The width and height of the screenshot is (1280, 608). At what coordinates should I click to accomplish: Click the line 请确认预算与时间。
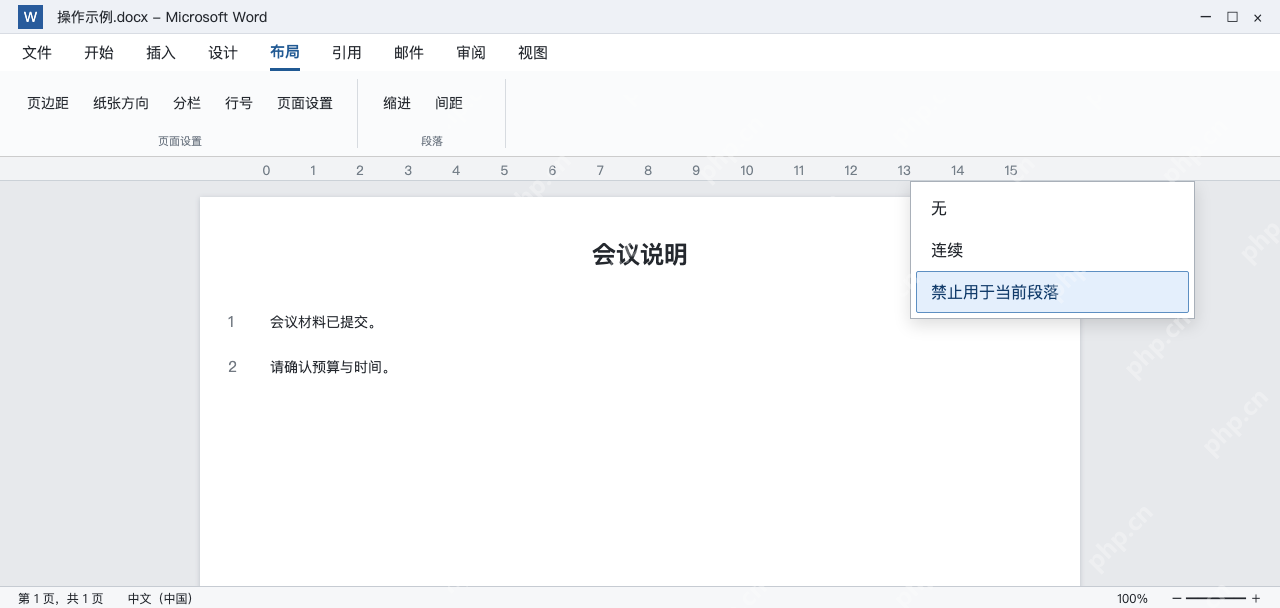coord(331,367)
